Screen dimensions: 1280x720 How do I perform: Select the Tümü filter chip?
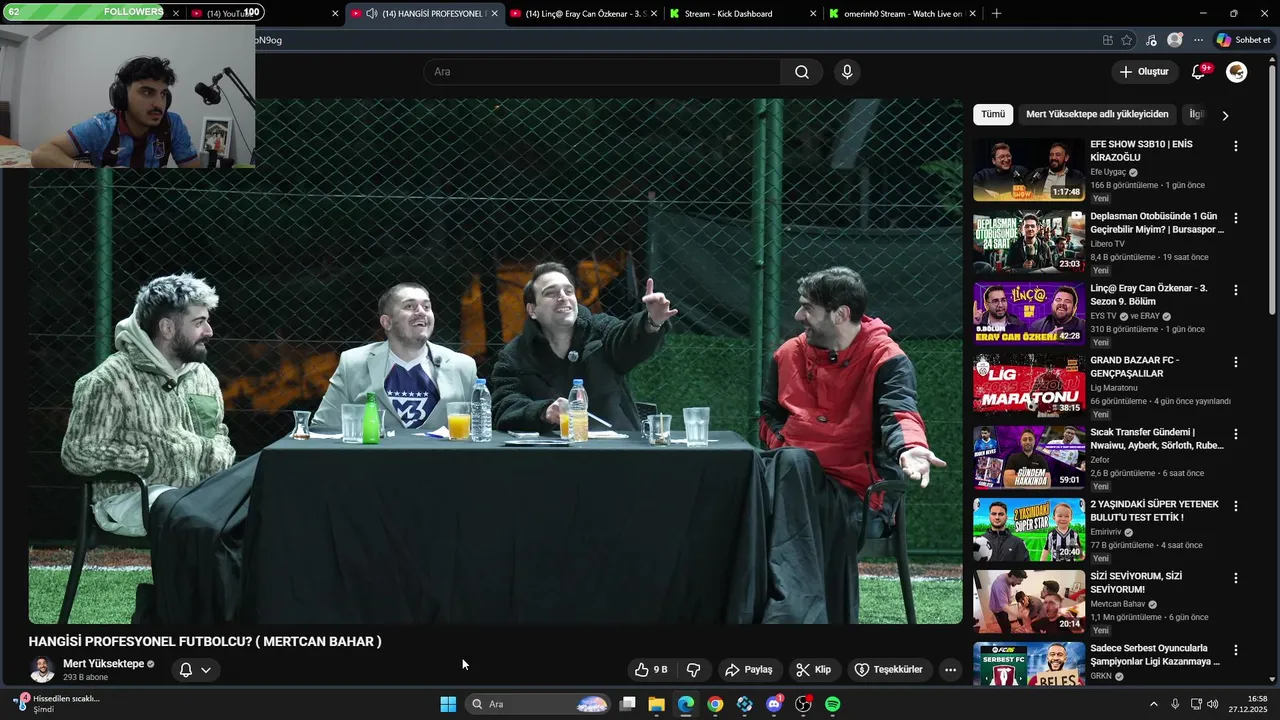(x=993, y=114)
